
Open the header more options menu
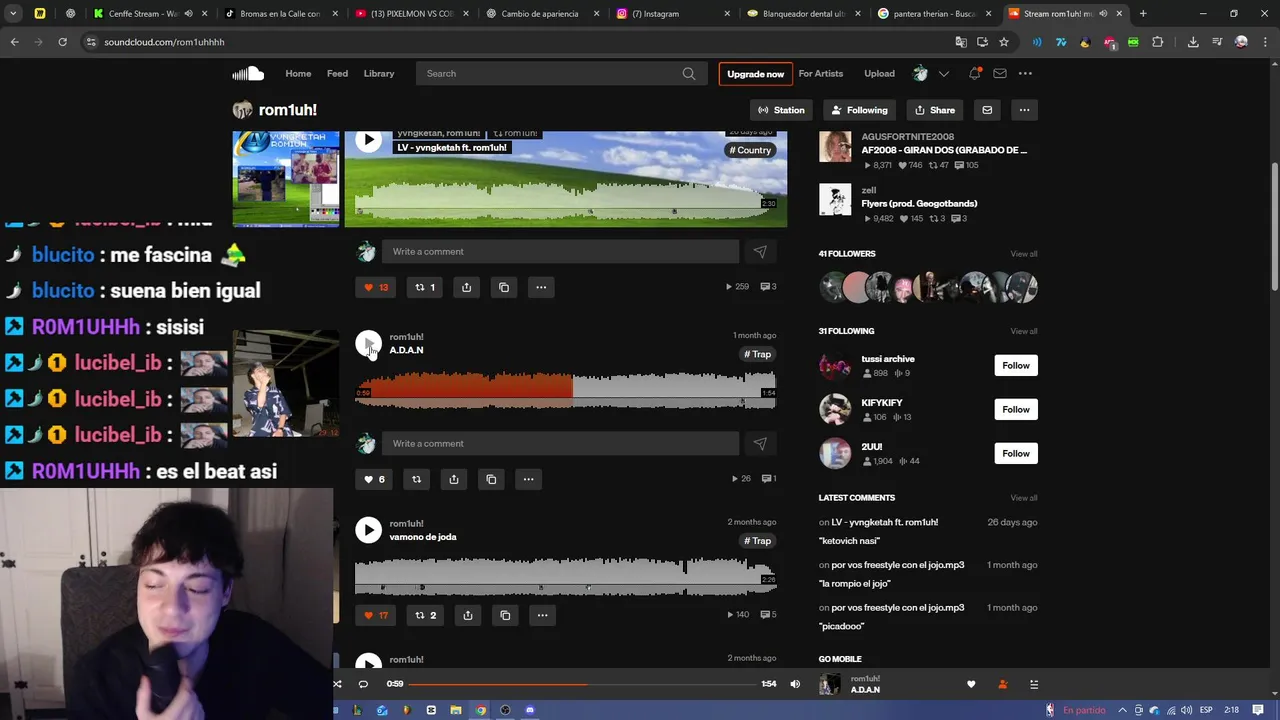tap(1025, 73)
